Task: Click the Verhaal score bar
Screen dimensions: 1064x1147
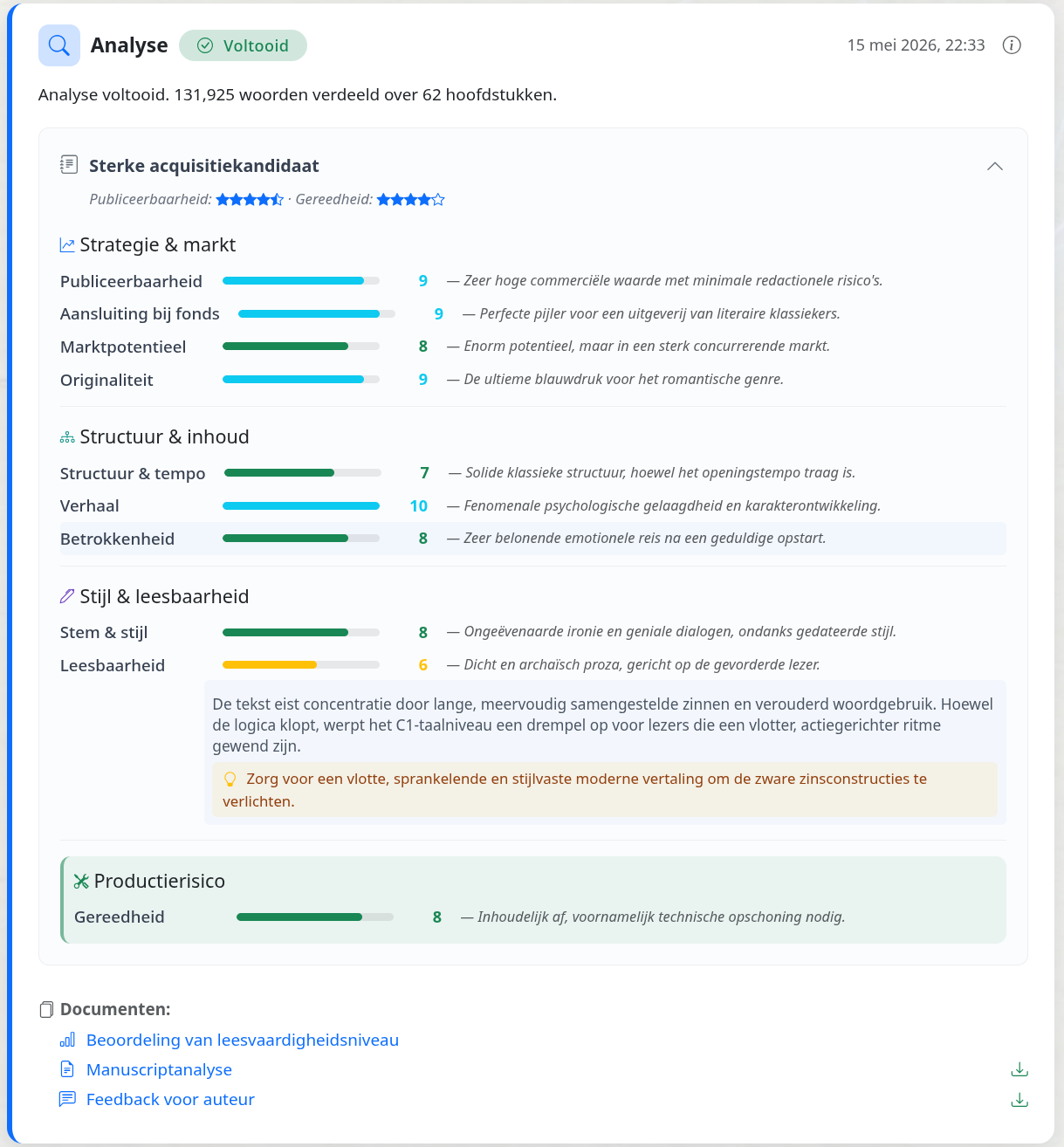Action: click(x=301, y=506)
